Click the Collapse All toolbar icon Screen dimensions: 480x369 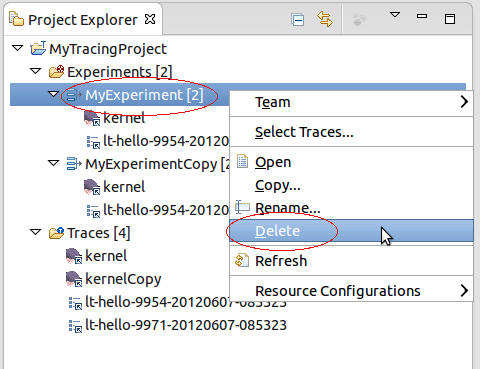pos(297,19)
